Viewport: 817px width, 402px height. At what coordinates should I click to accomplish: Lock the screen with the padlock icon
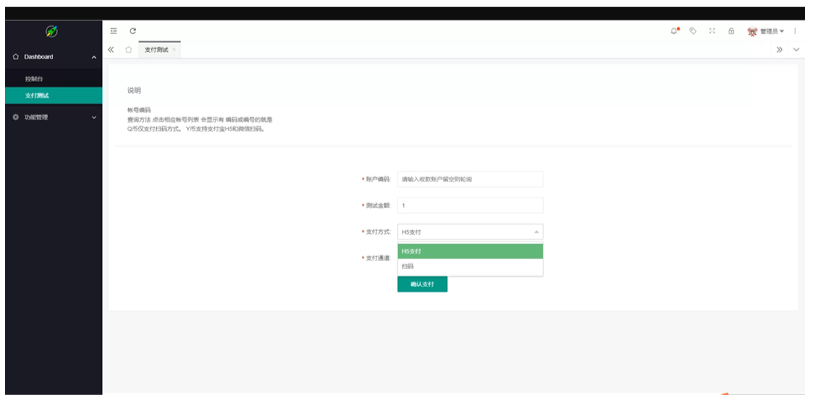click(x=731, y=31)
